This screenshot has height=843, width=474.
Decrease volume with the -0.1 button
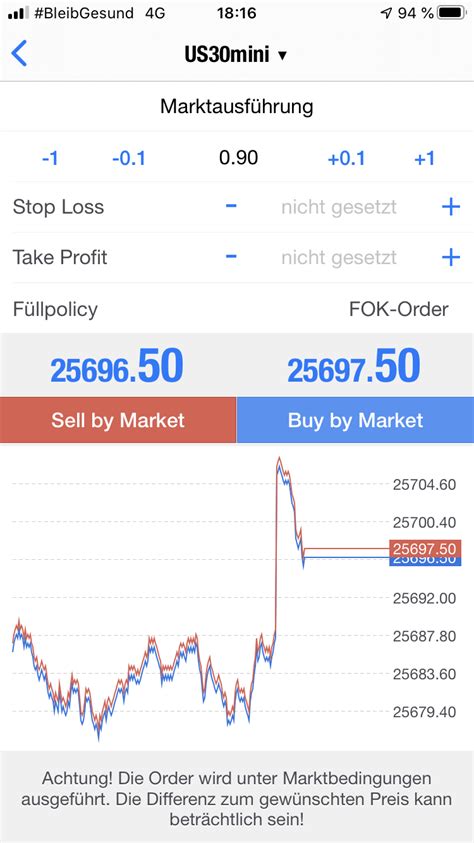tap(129, 159)
